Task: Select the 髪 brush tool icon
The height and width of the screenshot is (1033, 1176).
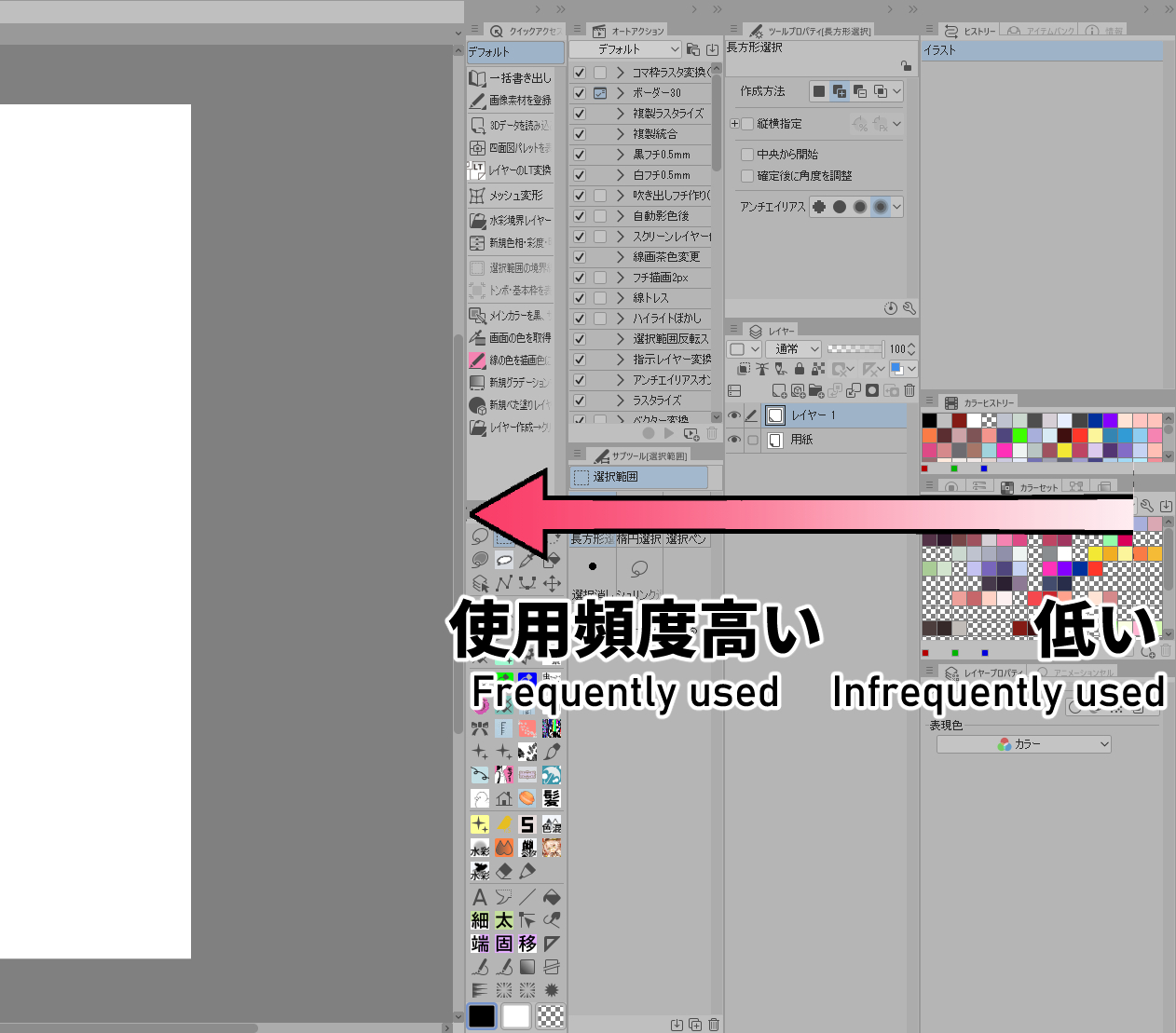Action: click(x=552, y=798)
